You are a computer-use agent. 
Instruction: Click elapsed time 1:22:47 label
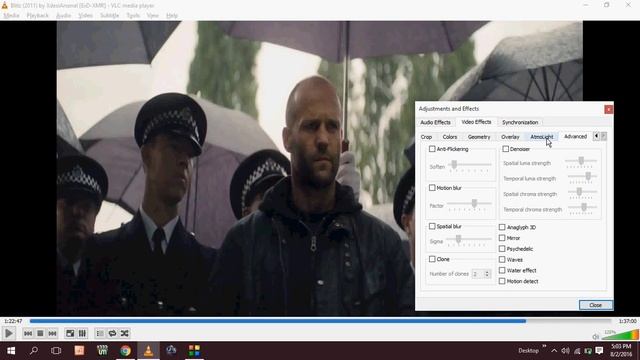pyautogui.click(x=13, y=321)
